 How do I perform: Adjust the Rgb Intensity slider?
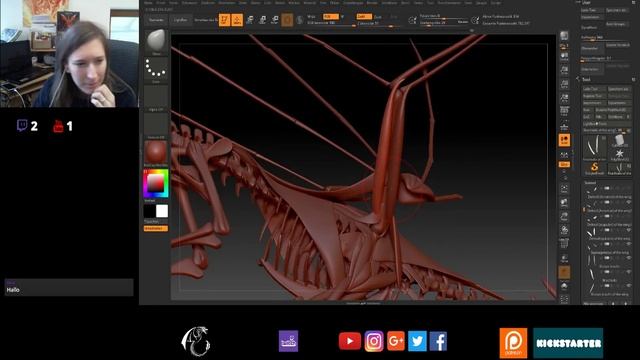(331, 23)
